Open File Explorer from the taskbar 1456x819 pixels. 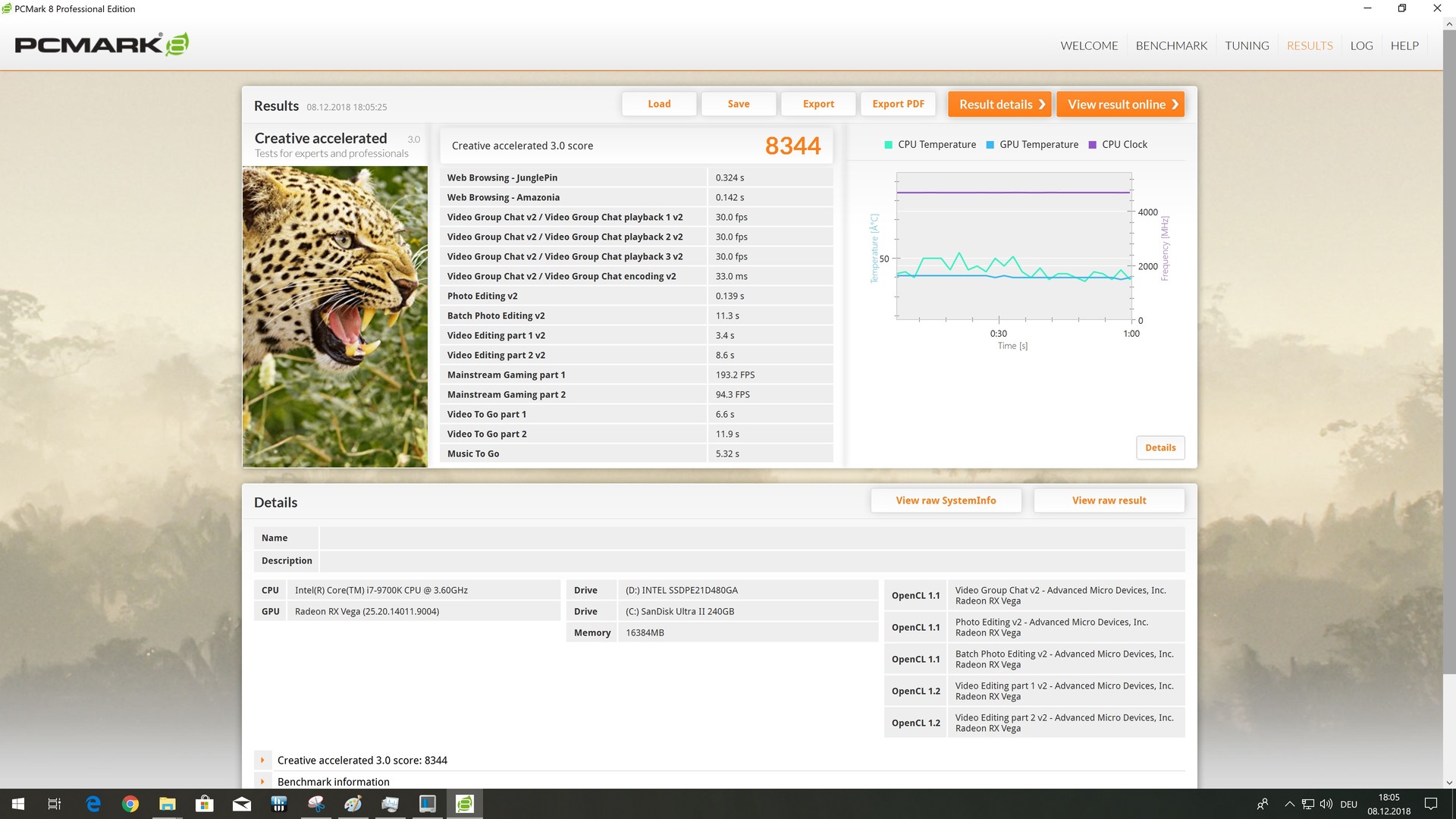coord(168,804)
